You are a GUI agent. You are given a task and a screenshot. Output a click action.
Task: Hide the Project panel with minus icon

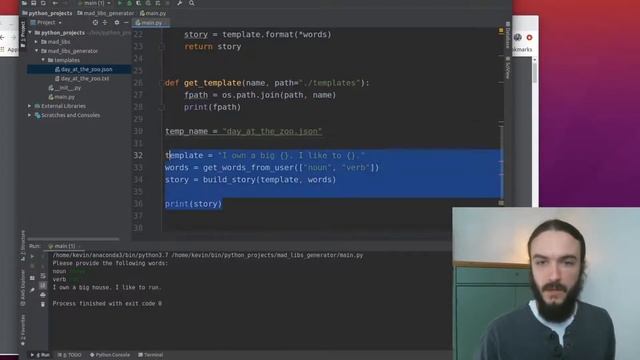click(126, 22)
